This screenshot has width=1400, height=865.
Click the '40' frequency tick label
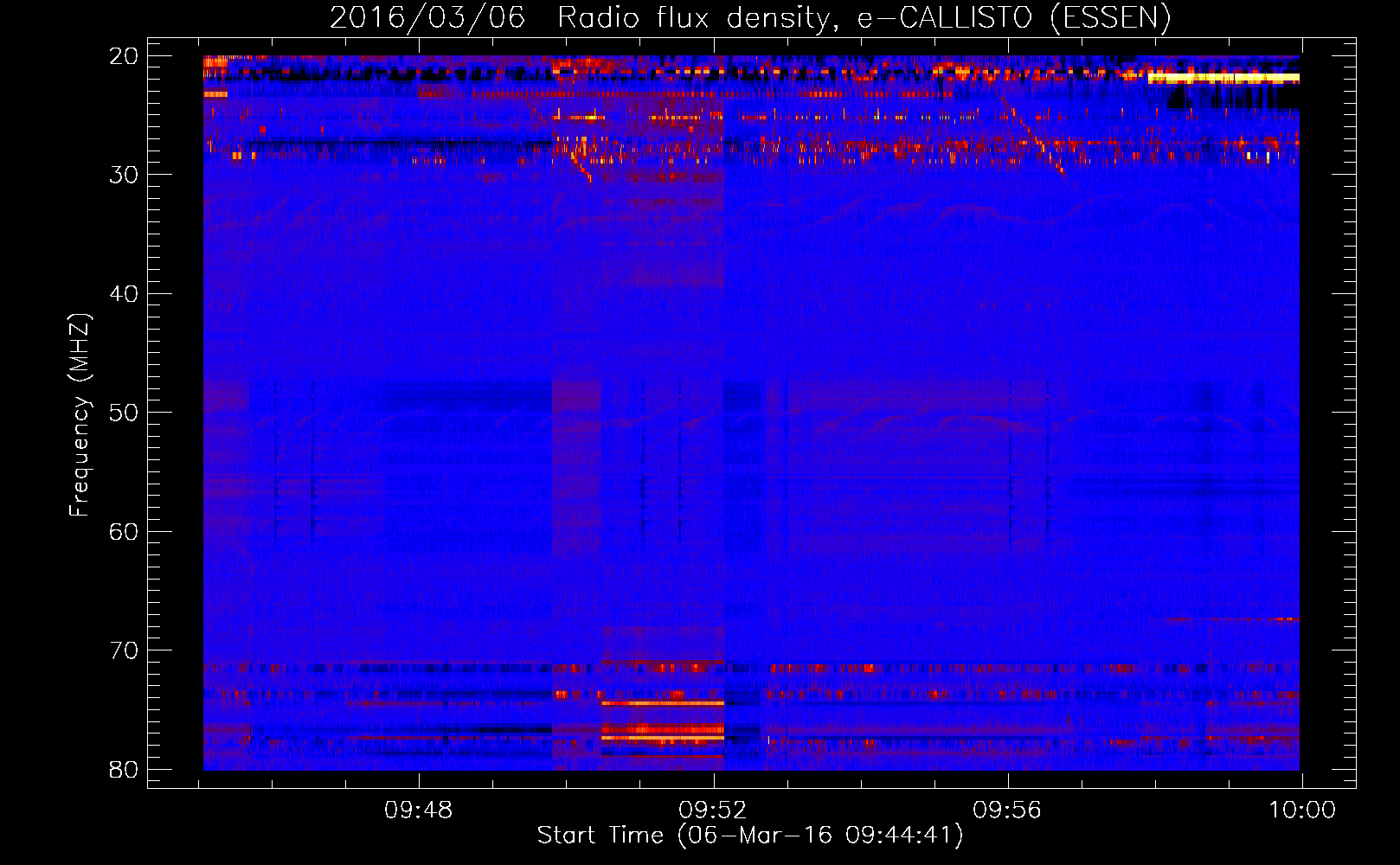[x=125, y=294]
